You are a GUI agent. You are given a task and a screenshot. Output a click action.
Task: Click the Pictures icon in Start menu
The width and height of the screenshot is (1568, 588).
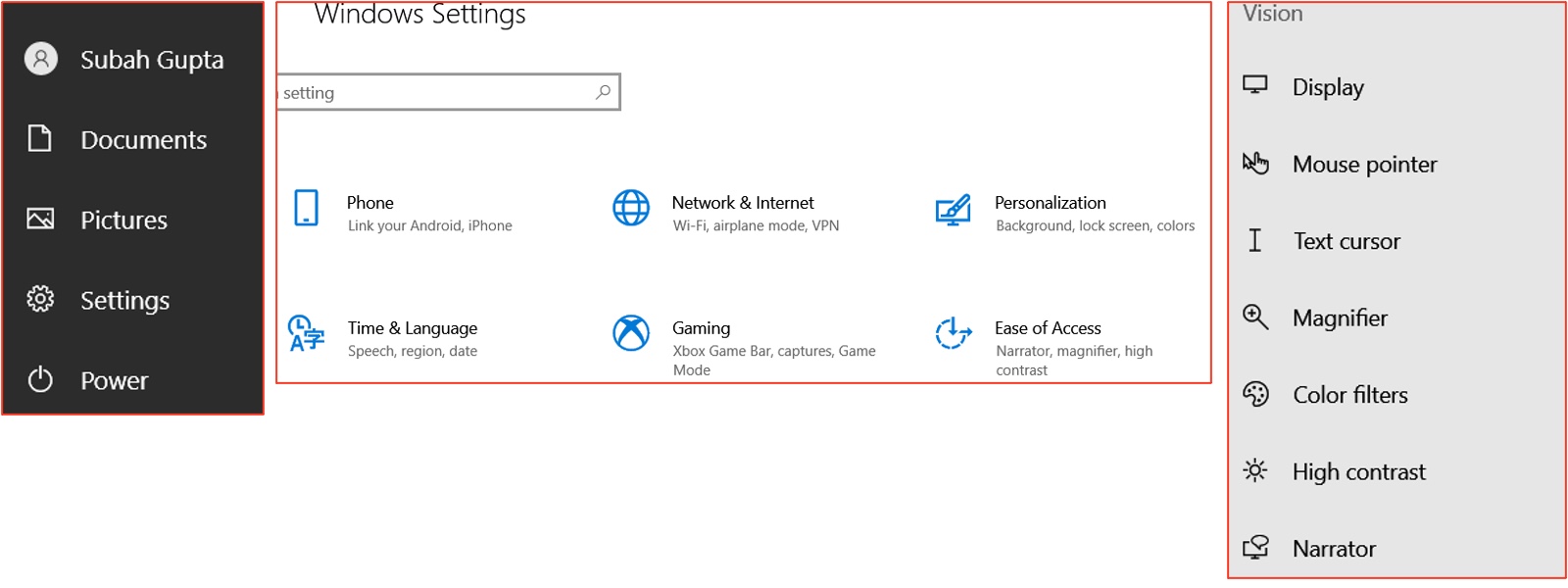(x=40, y=219)
